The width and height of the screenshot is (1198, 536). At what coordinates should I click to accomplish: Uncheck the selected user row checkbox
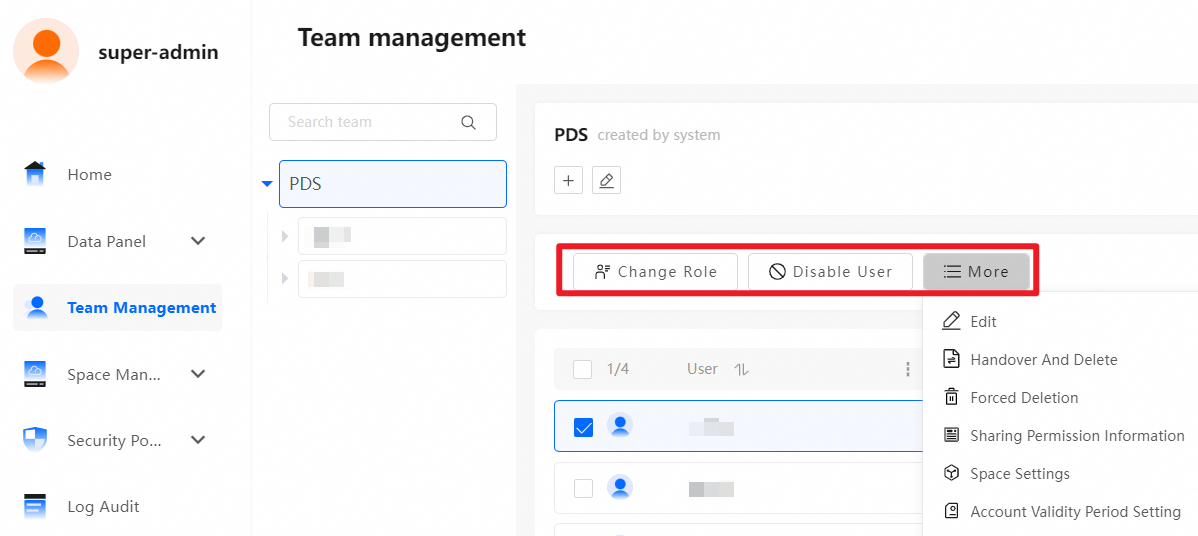click(583, 427)
